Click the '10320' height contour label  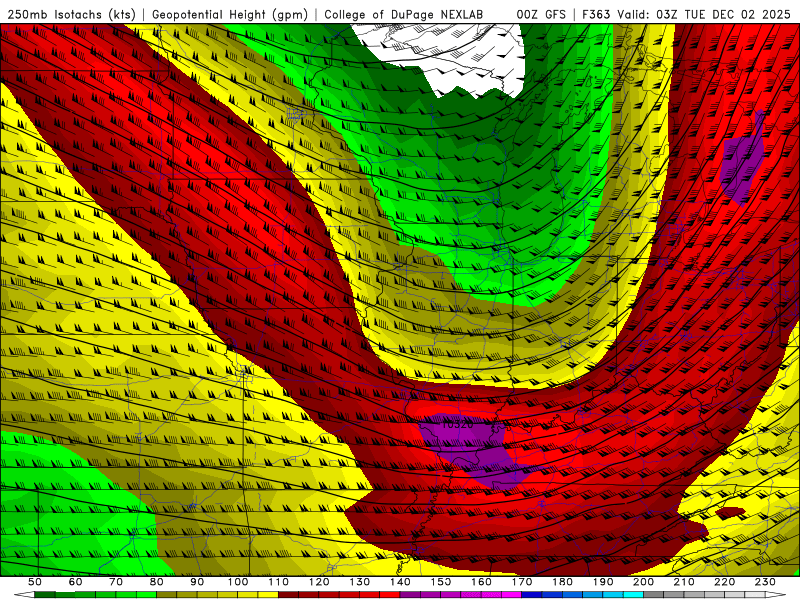coord(457,424)
